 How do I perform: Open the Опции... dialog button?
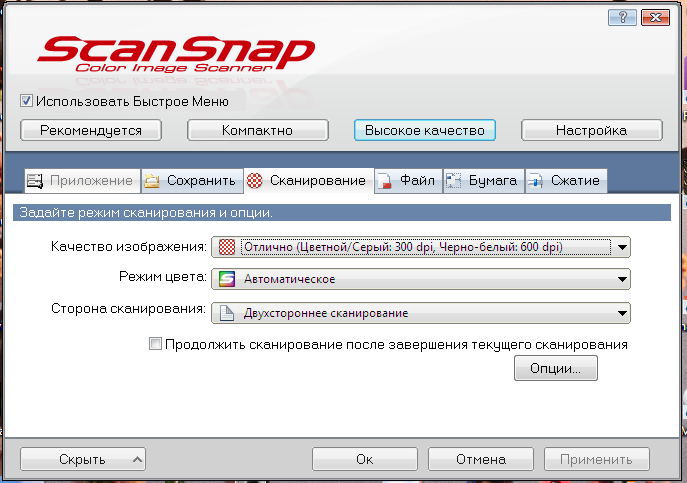pos(556,368)
